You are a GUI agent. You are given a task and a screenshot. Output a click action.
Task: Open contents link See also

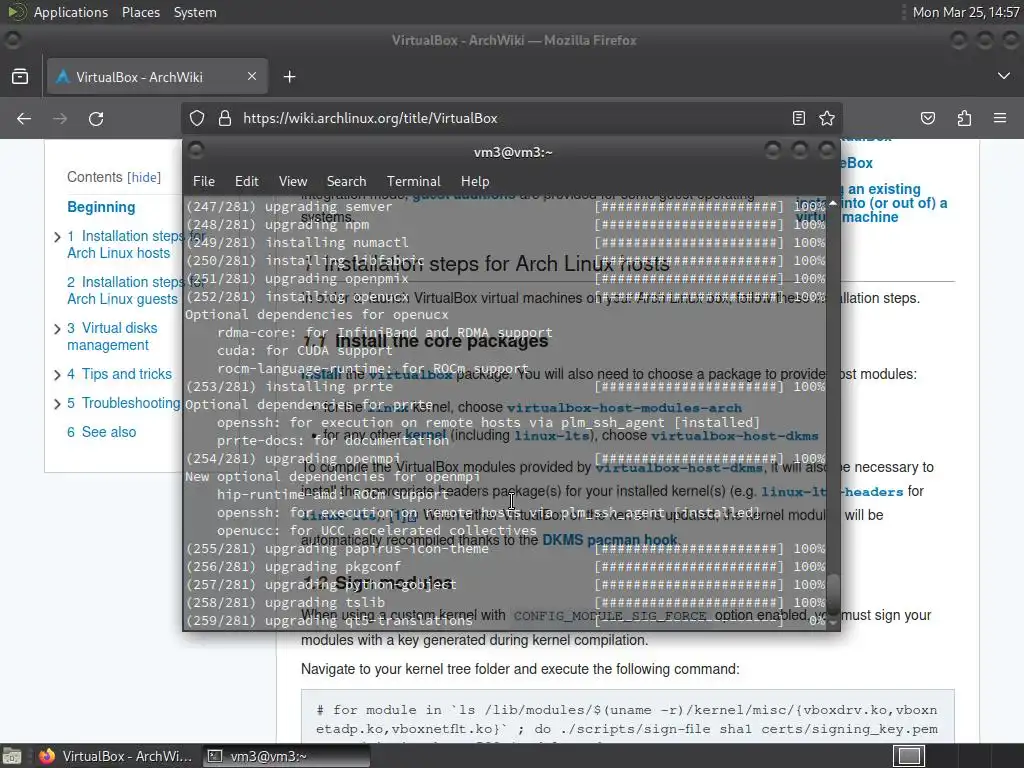click(x=102, y=432)
